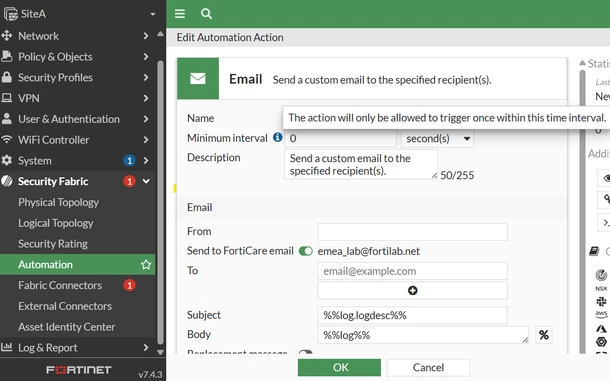Click the Network menu icon

click(x=7, y=36)
